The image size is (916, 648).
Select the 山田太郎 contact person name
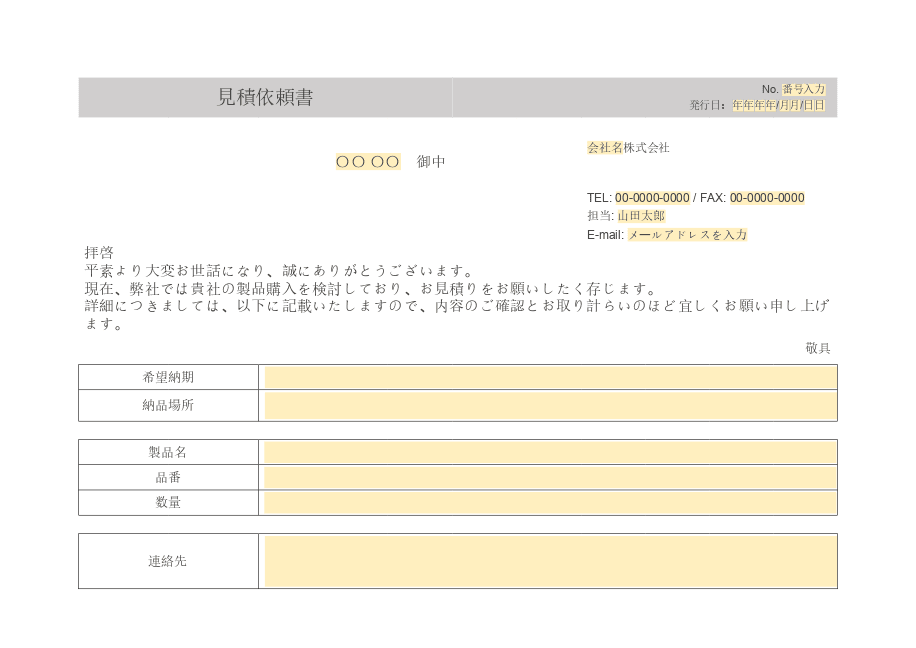[x=640, y=216]
